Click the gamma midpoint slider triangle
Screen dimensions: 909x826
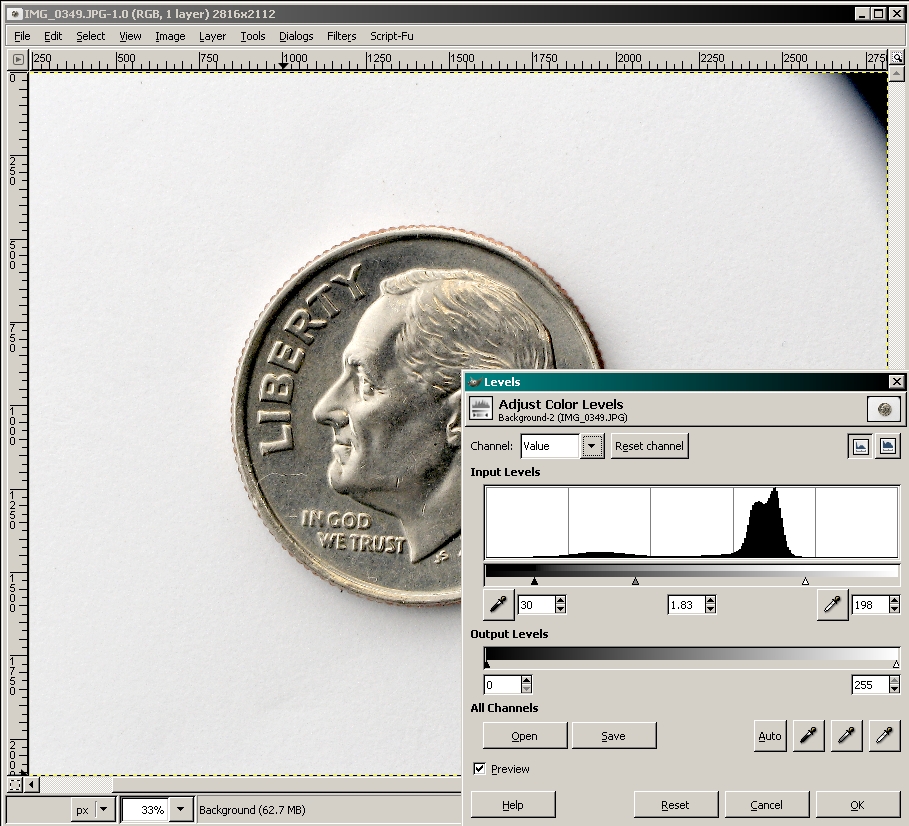click(x=635, y=581)
